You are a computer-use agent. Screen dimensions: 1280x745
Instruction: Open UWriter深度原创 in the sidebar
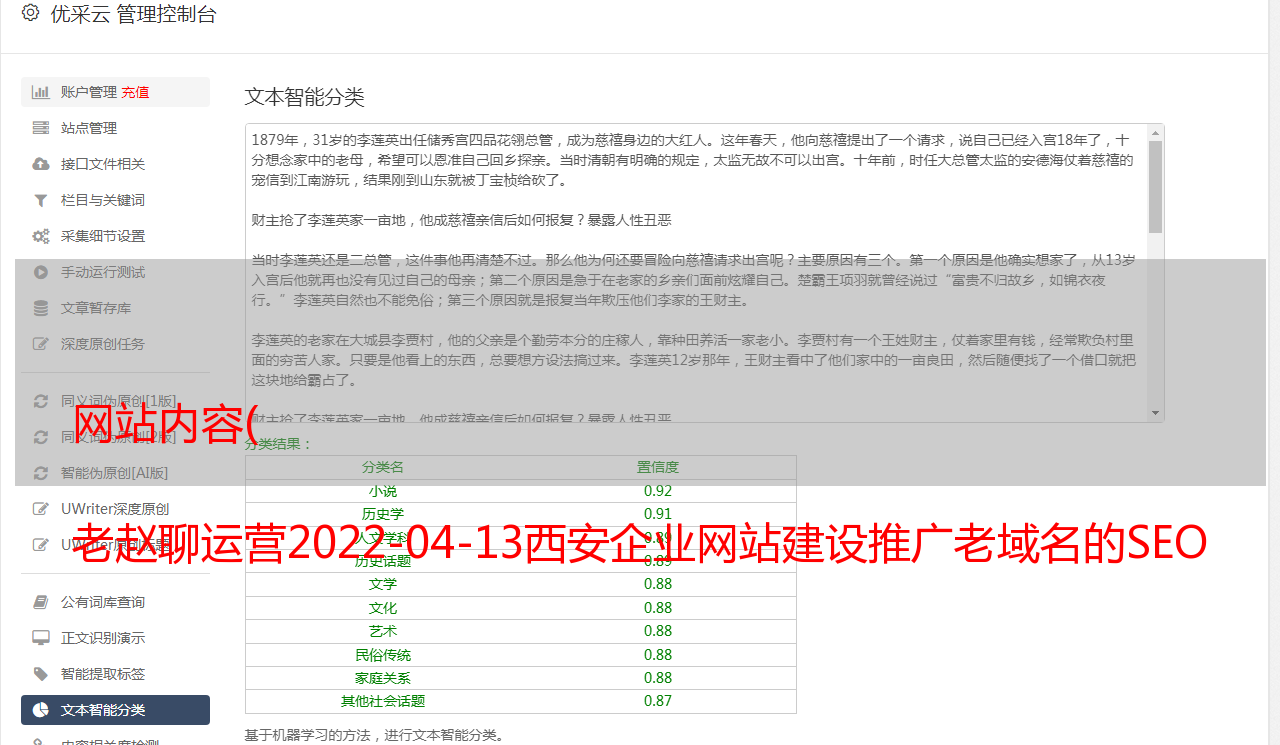(x=115, y=509)
